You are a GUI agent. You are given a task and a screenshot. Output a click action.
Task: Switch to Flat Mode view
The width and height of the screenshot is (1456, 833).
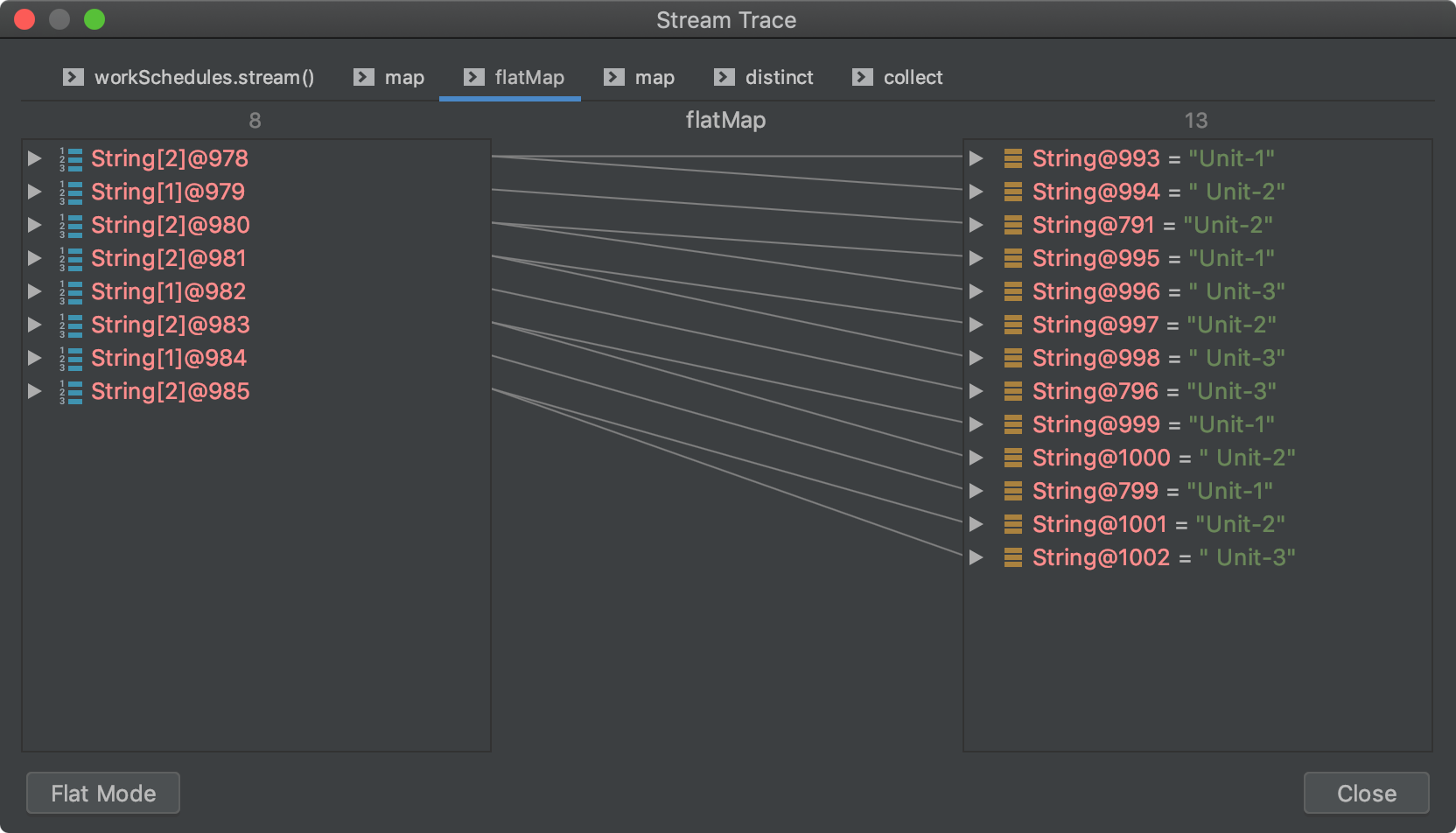pyautogui.click(x=103, y=793)
